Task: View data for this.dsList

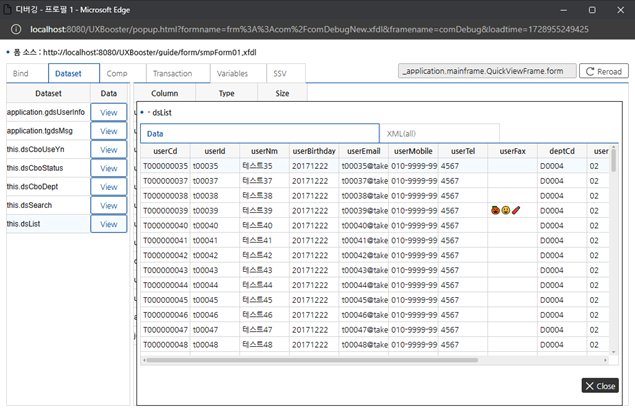Action: coord(109,224)
